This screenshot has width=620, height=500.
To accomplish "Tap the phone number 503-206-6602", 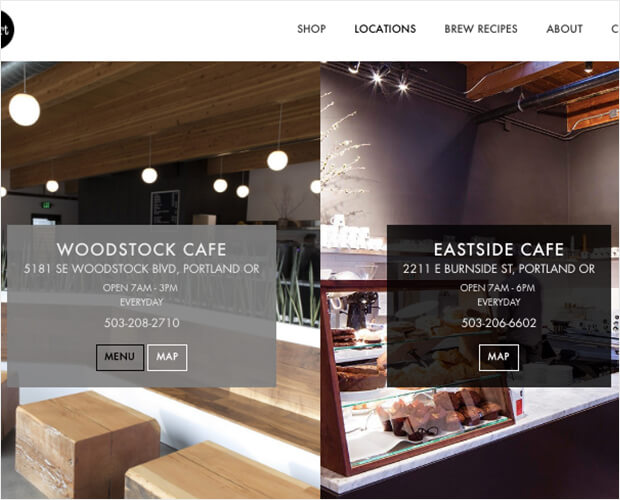I will 499,323.
